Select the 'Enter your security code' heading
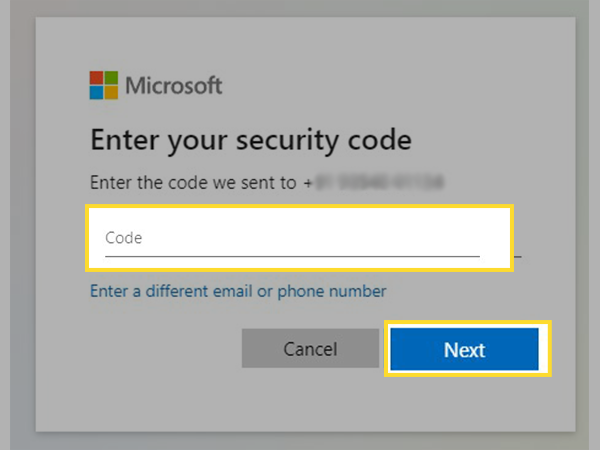600x450 pixels. [251, 141]
